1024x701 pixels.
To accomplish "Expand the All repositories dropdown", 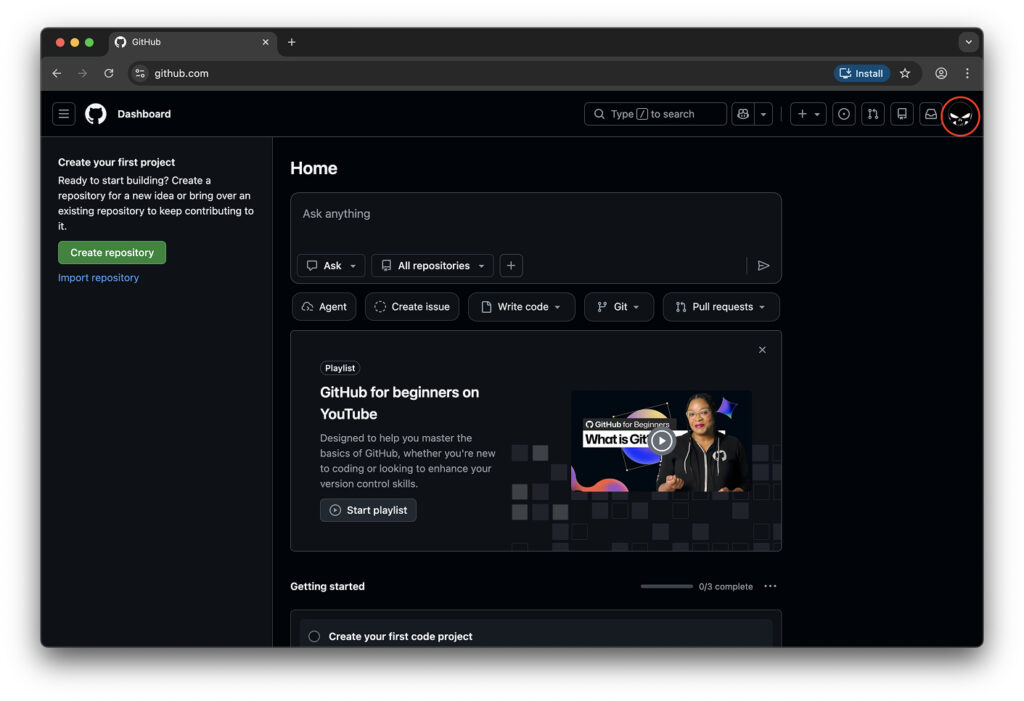I will [x=432, y=265].
